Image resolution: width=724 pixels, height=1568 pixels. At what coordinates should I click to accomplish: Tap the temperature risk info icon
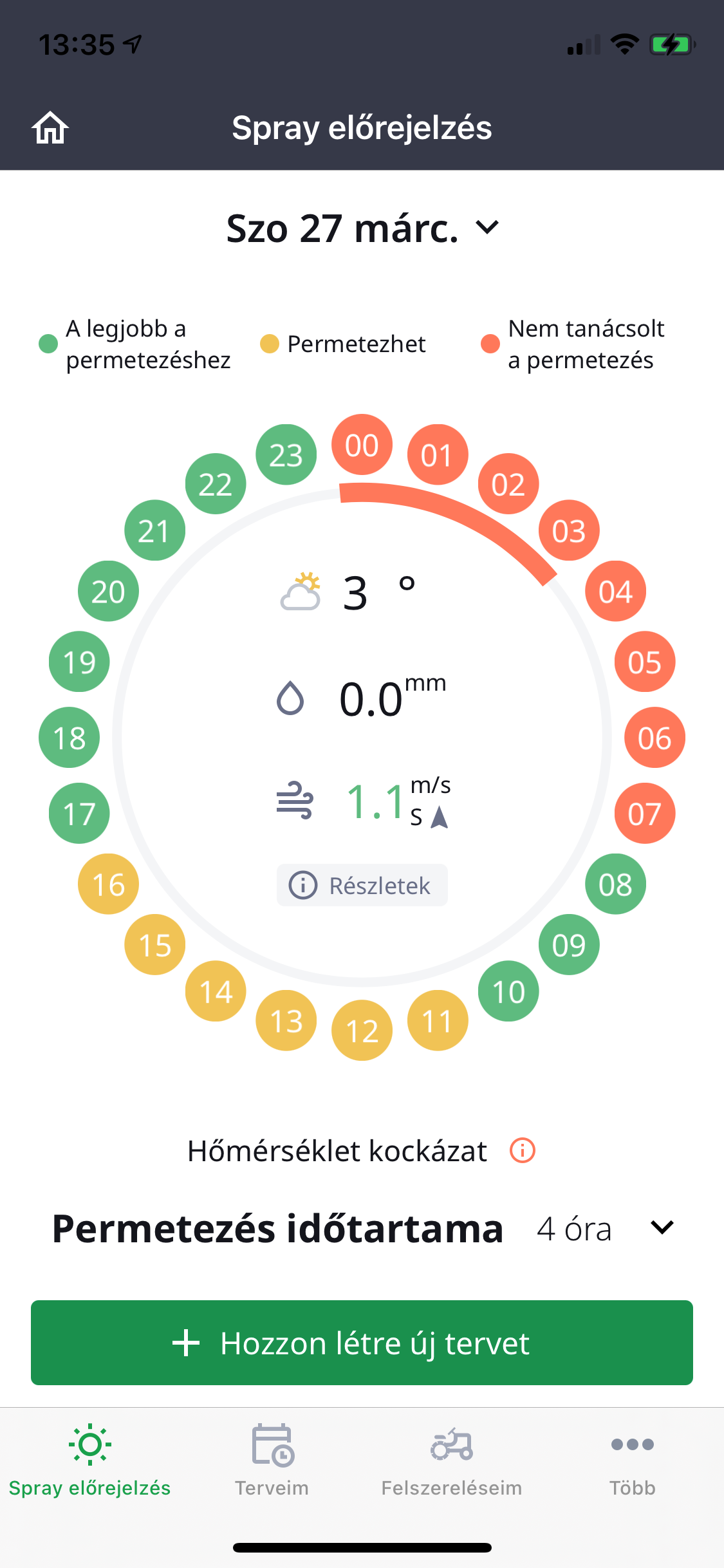click(522, 1150)
